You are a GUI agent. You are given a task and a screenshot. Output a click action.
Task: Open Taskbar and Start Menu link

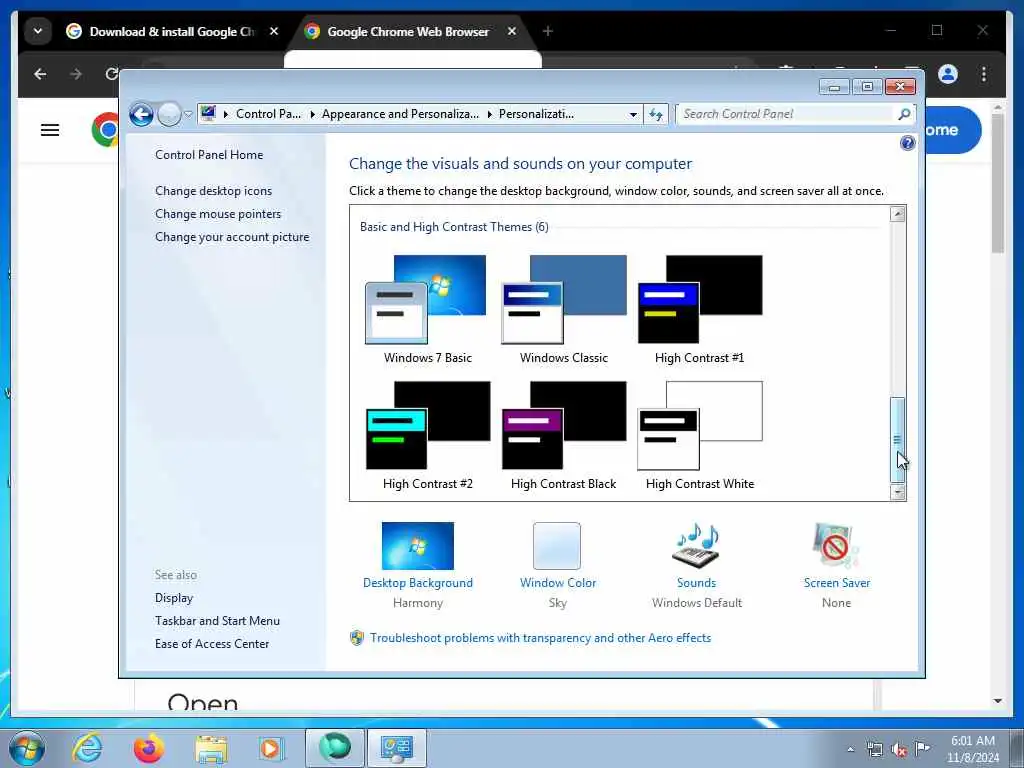217,620
